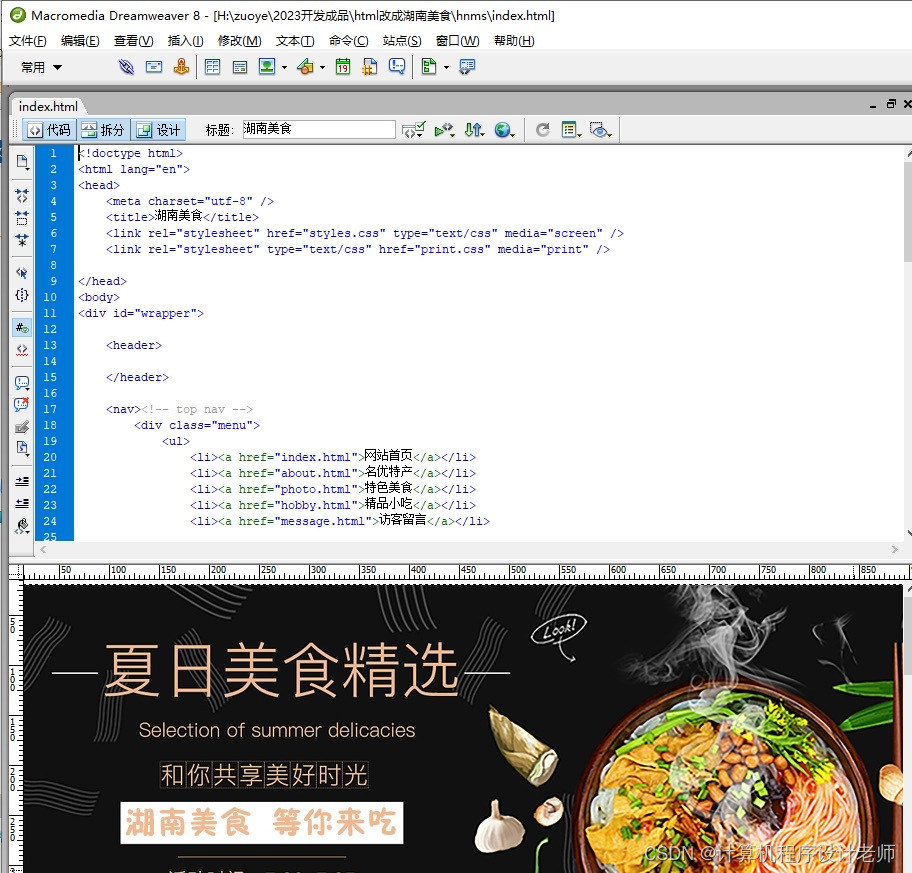912x873 pixels.
Task: Toggle Line Numbers in coding toolbar
Action: pos(22,328)
